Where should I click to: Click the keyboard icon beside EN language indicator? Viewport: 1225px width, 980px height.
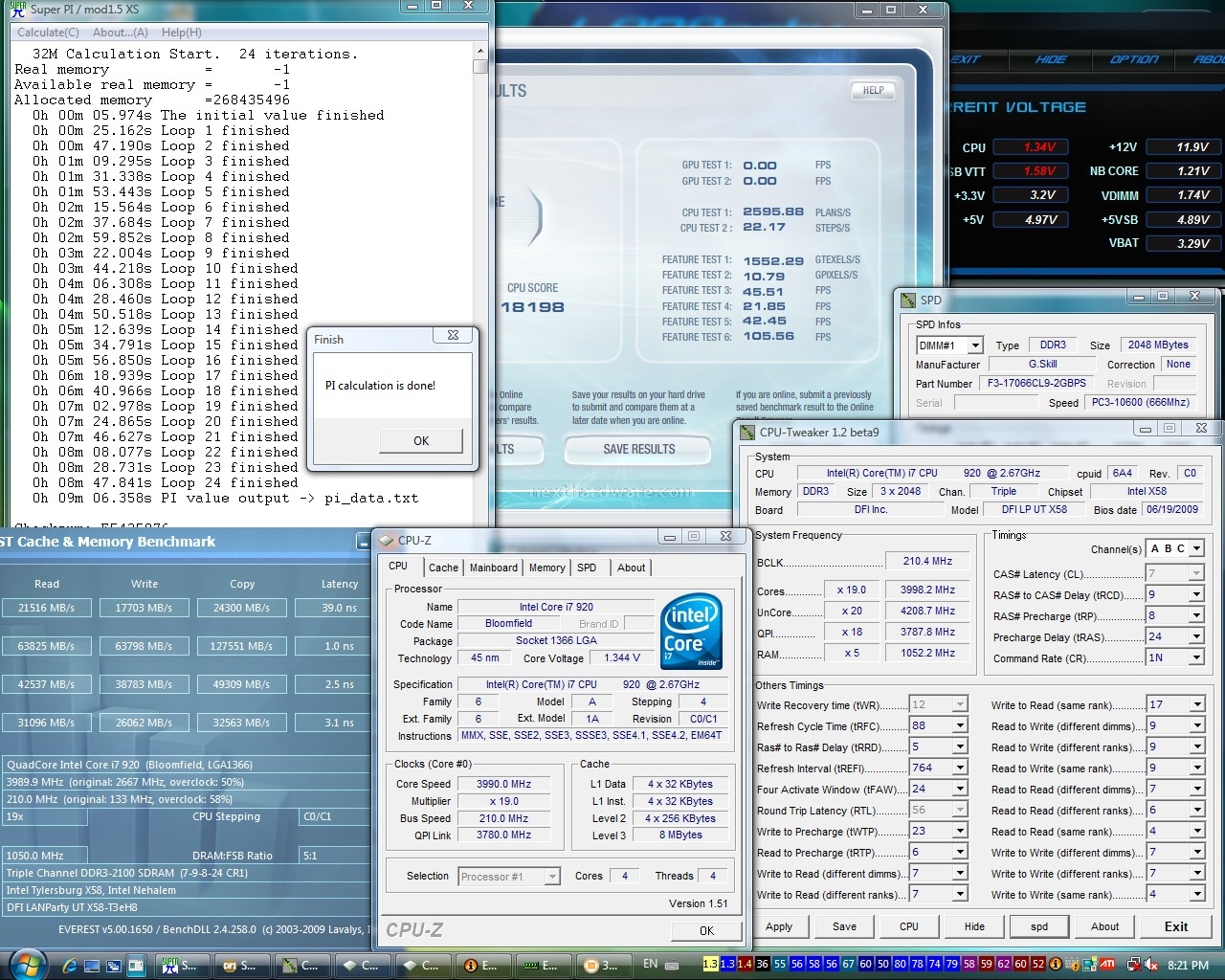click(x=670, y=964)
